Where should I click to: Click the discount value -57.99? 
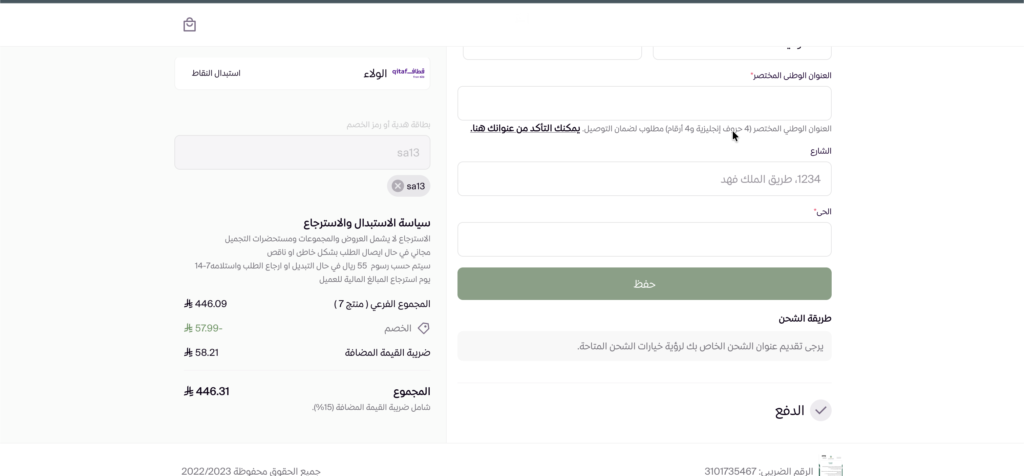click(204, 328)
